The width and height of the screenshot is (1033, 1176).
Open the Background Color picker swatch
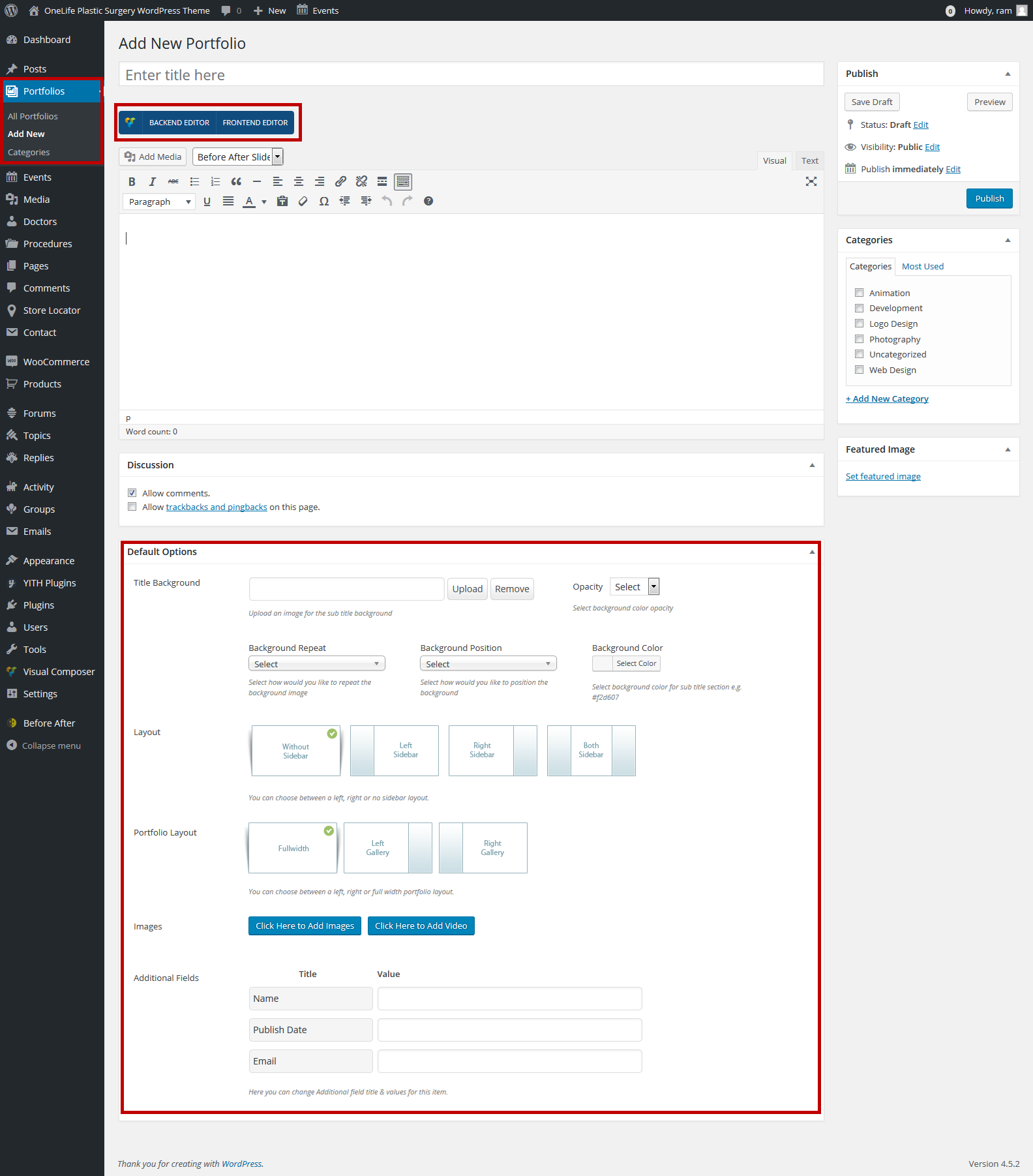[603, 664]
